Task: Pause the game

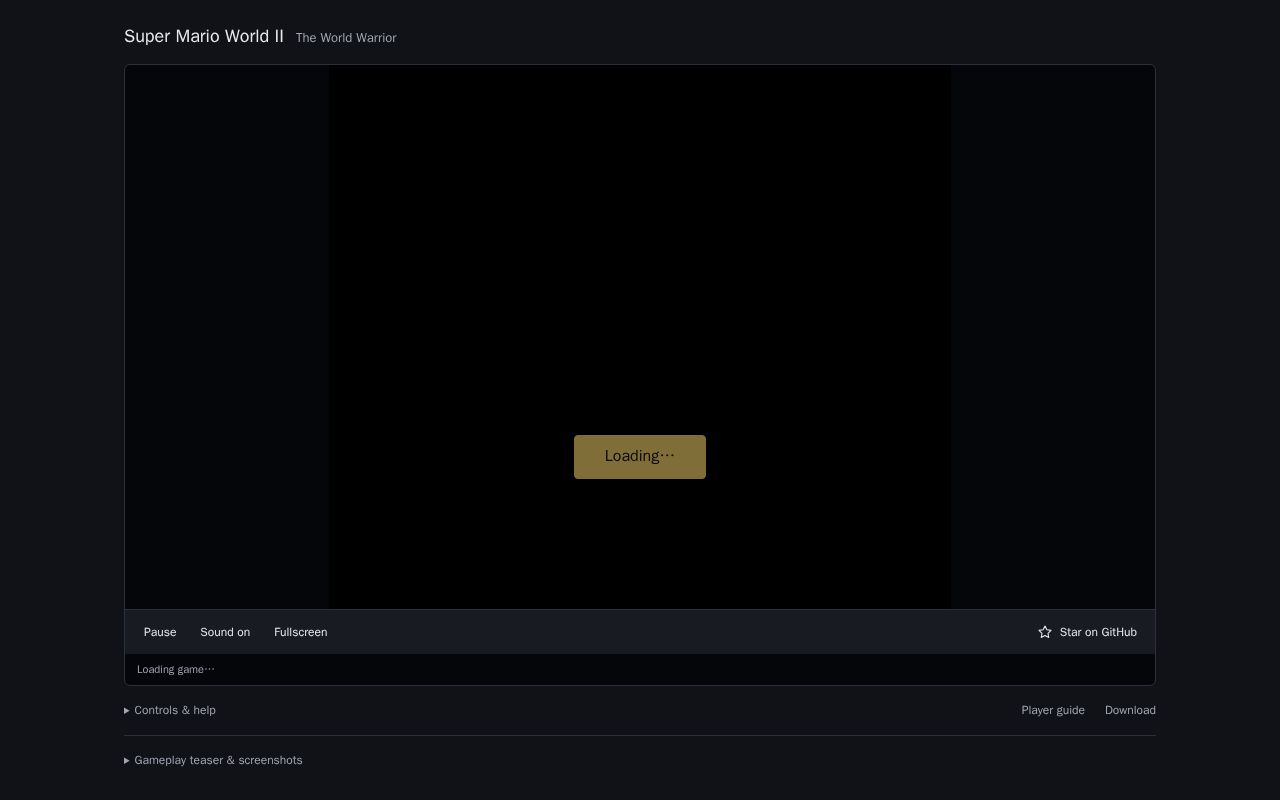Action: pos(160,632)
